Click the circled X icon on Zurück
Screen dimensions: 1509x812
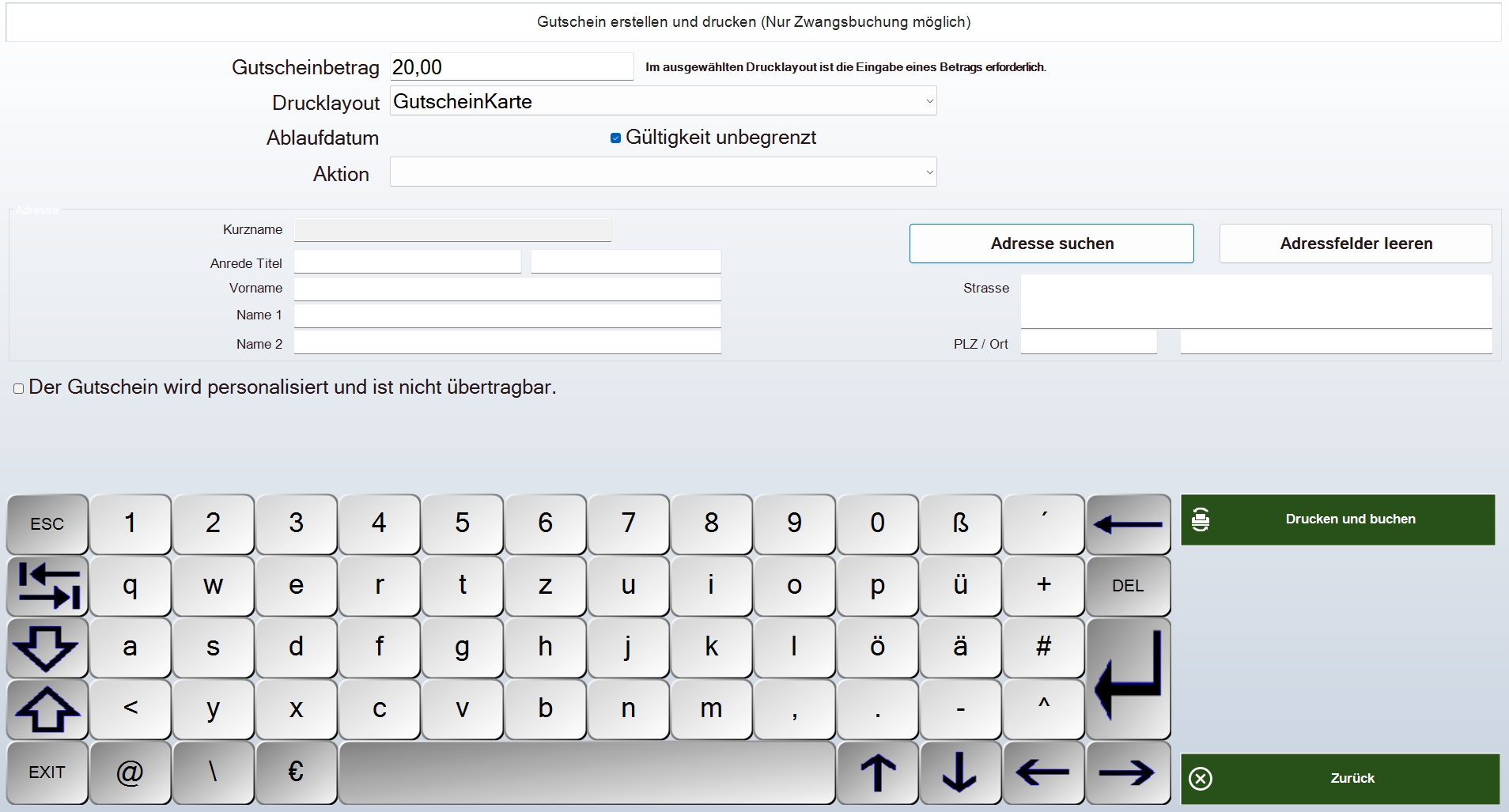(x=1201, y=779)
